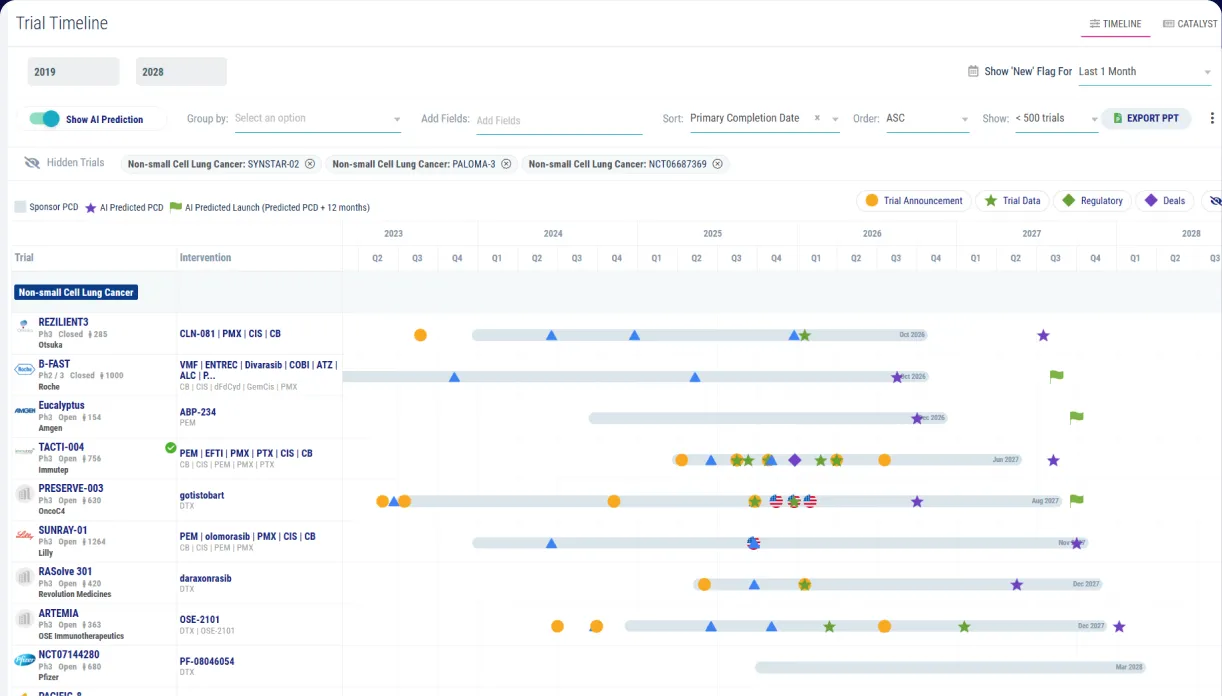Image resolution: width=1222 pixels, height=696 pixels.
Task: Open the Eucalyptus trial link
Action: click(61, 405)
